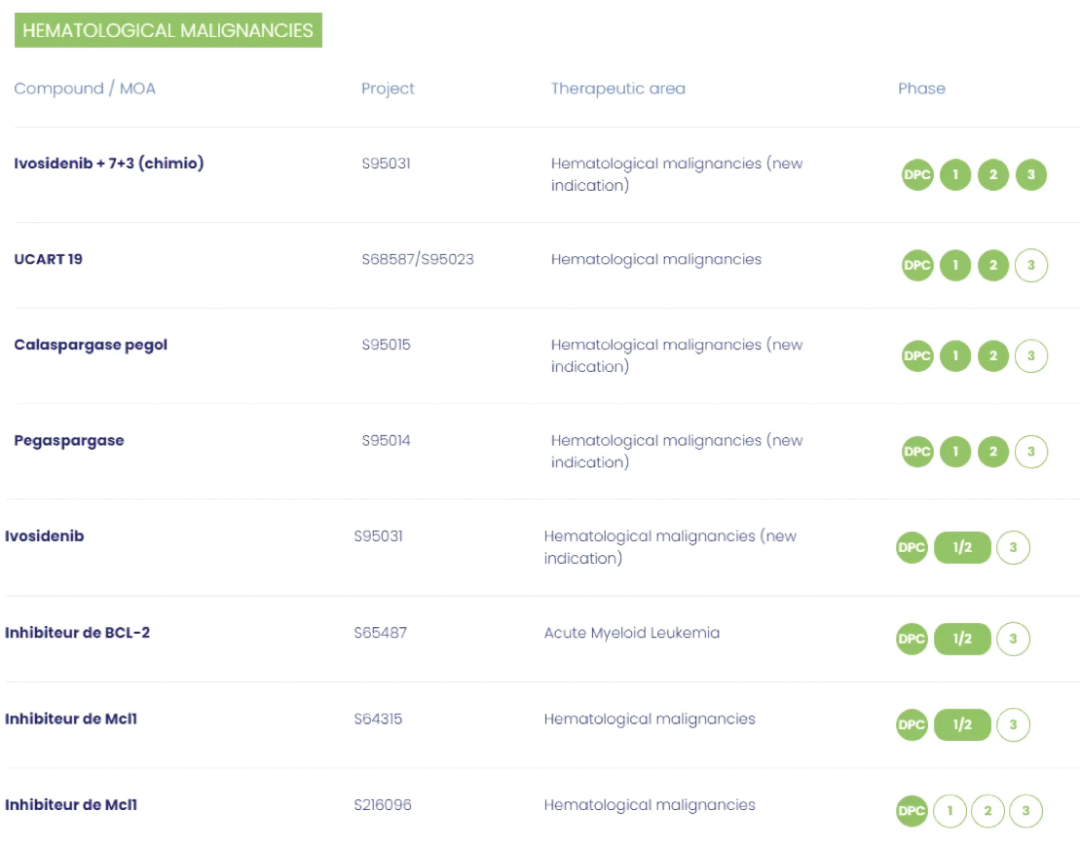The width and height of the screenshot is (1080, 848).
Task: Click project code S68587/S95023
Action: [418, 259]
